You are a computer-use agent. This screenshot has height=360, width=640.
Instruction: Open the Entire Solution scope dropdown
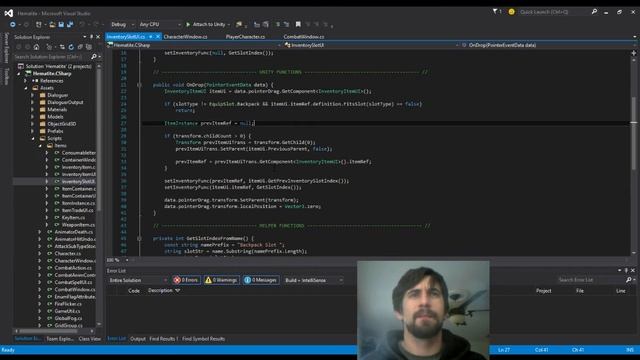[x=138, y=280]
